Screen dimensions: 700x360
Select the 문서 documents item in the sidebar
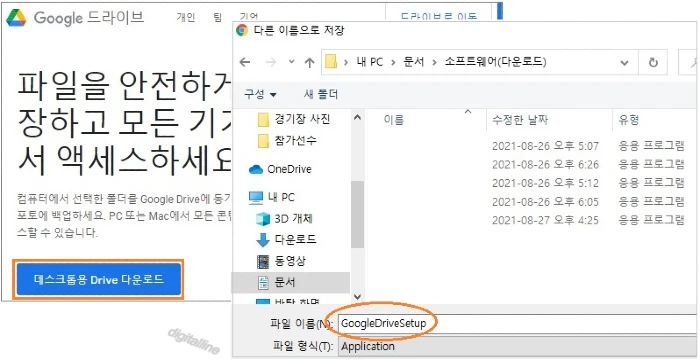[291, 282]
